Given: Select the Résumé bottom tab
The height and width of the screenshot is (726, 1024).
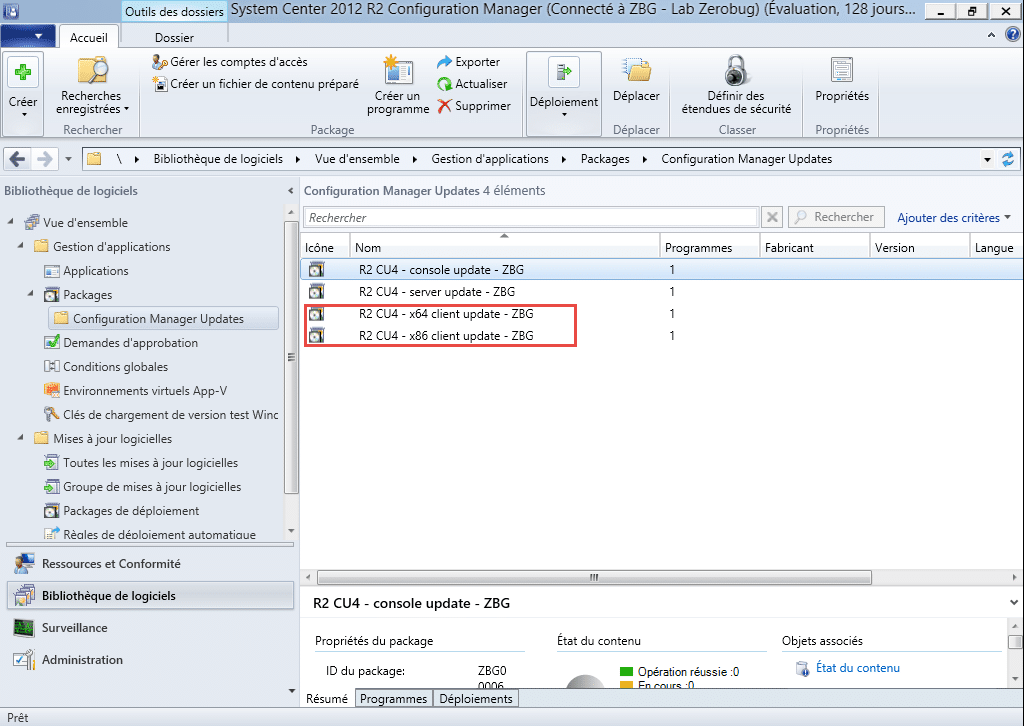Looking at the screenshot, I should pos(327,699).
